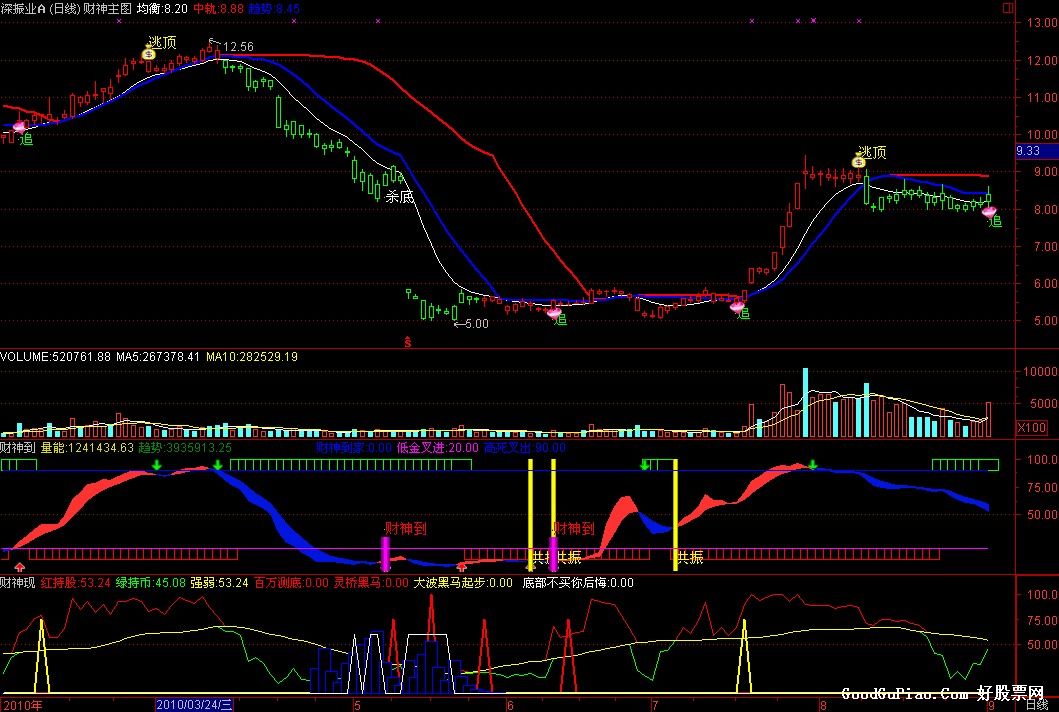
Task: Click the 量能:1241434.63 readout
Action: [87, 447]
